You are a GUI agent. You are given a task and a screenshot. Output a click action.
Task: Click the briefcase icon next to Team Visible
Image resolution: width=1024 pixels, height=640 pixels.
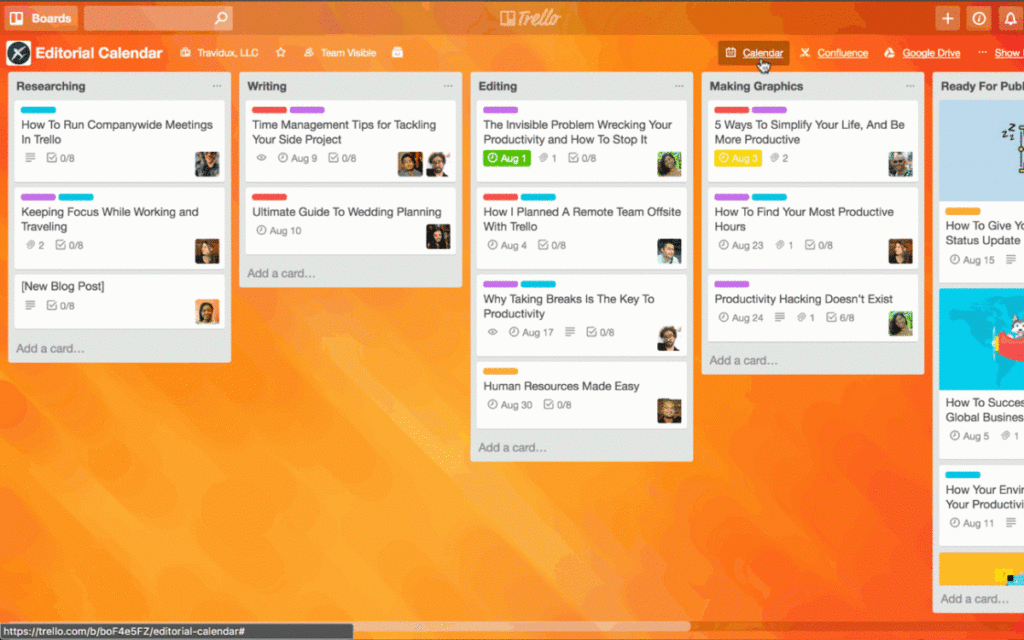(397, 52)
